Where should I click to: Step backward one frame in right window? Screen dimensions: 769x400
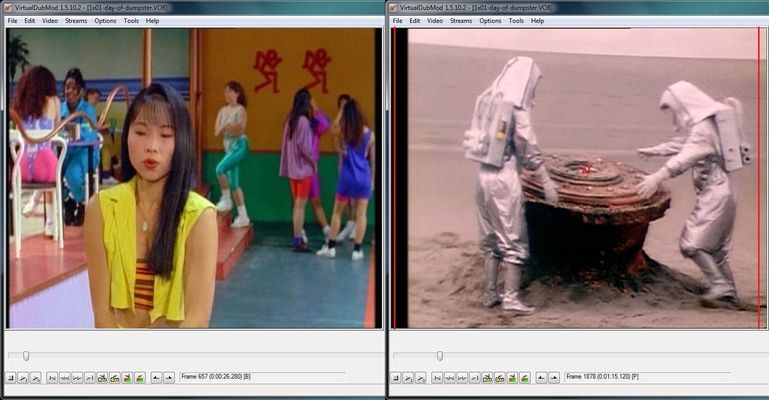449,377
